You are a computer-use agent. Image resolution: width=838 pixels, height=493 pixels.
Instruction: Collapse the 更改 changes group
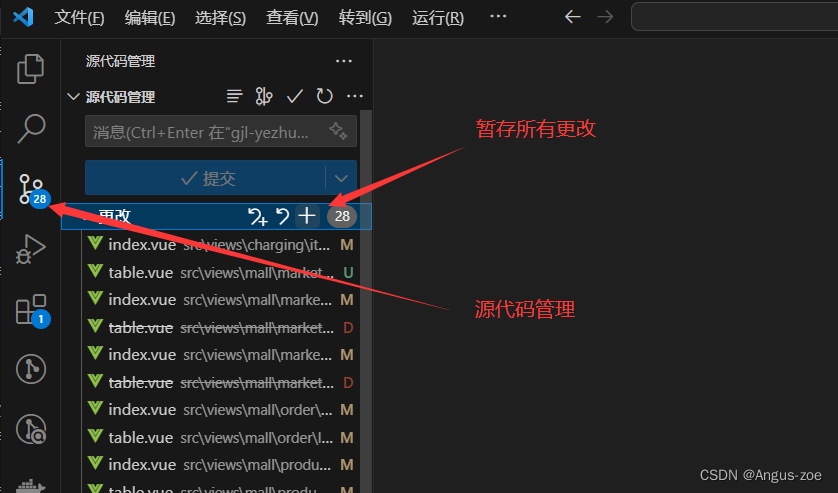coord(88,216)
